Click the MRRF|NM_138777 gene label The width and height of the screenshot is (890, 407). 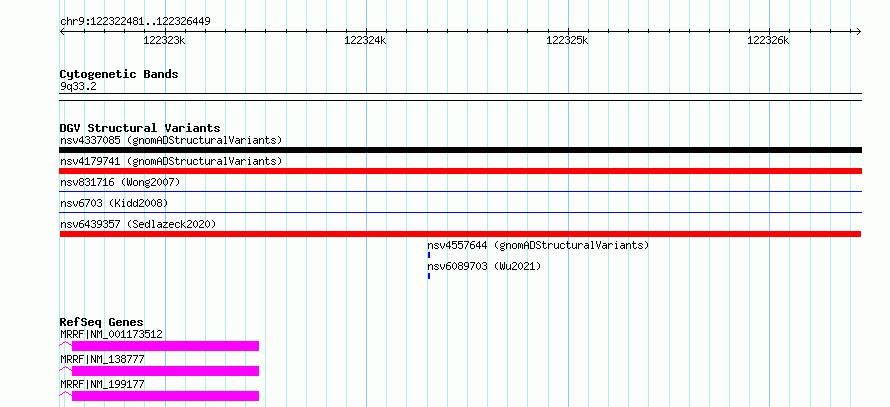102,359
